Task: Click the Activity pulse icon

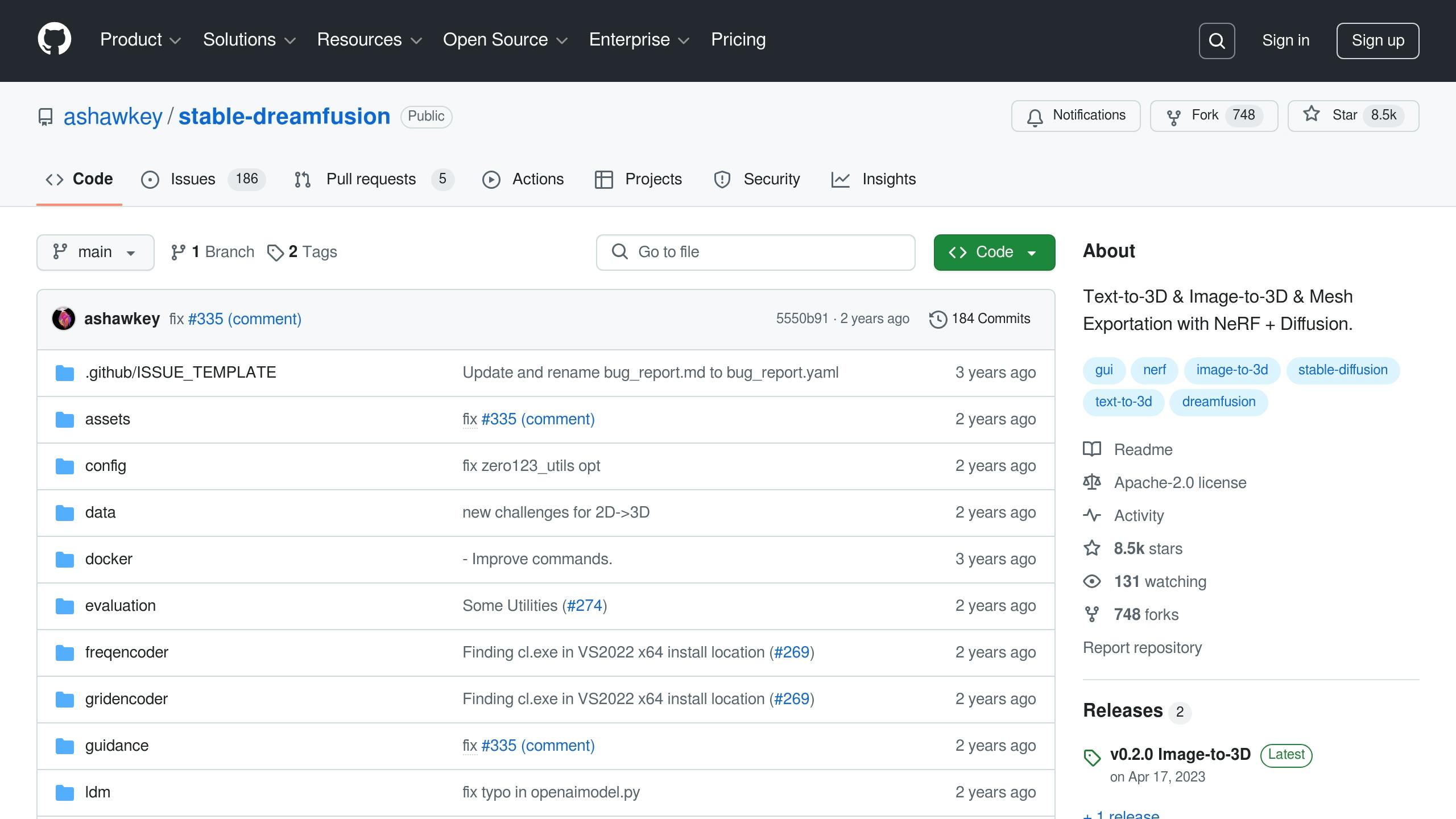Action: tap(1092, 515)
